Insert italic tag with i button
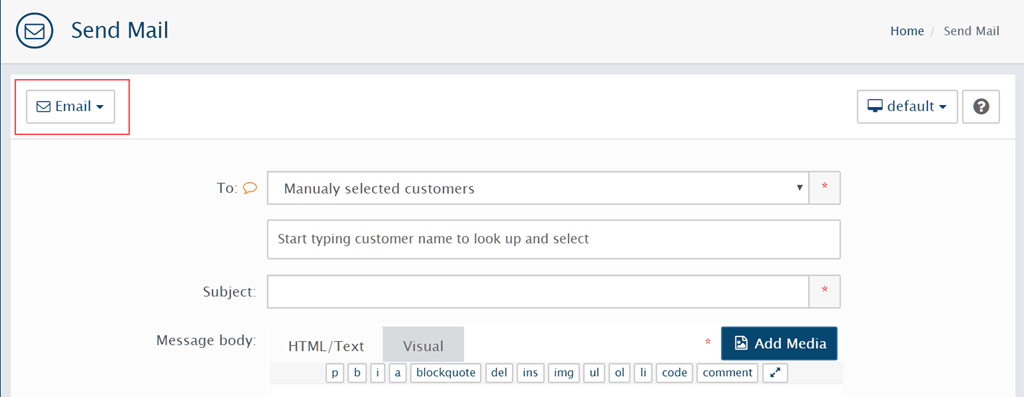Image resolution: width=1024 pixels, height=397 pixels. pos(377,373)
